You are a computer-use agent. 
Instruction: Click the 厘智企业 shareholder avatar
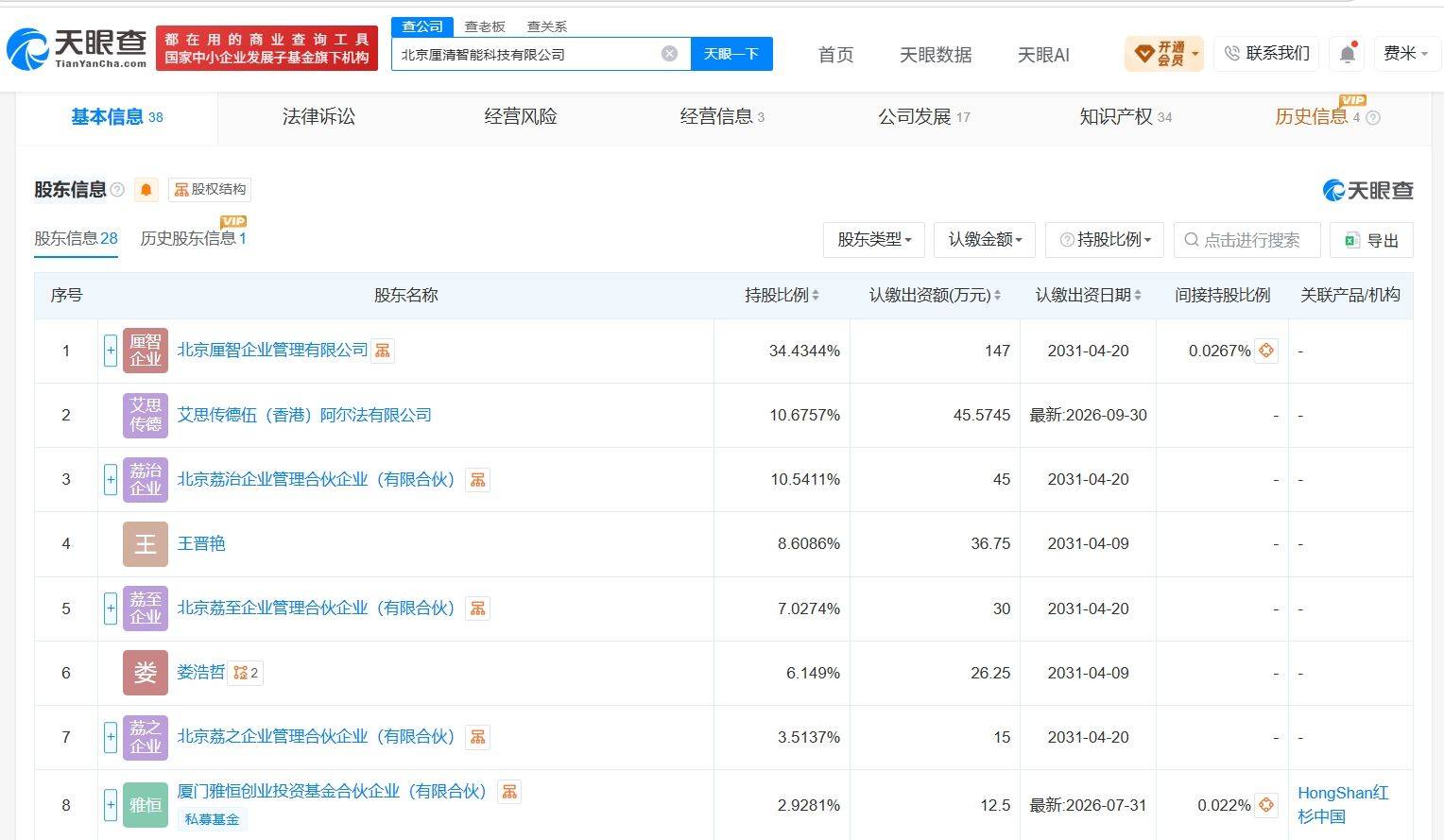tap(146, 351)
